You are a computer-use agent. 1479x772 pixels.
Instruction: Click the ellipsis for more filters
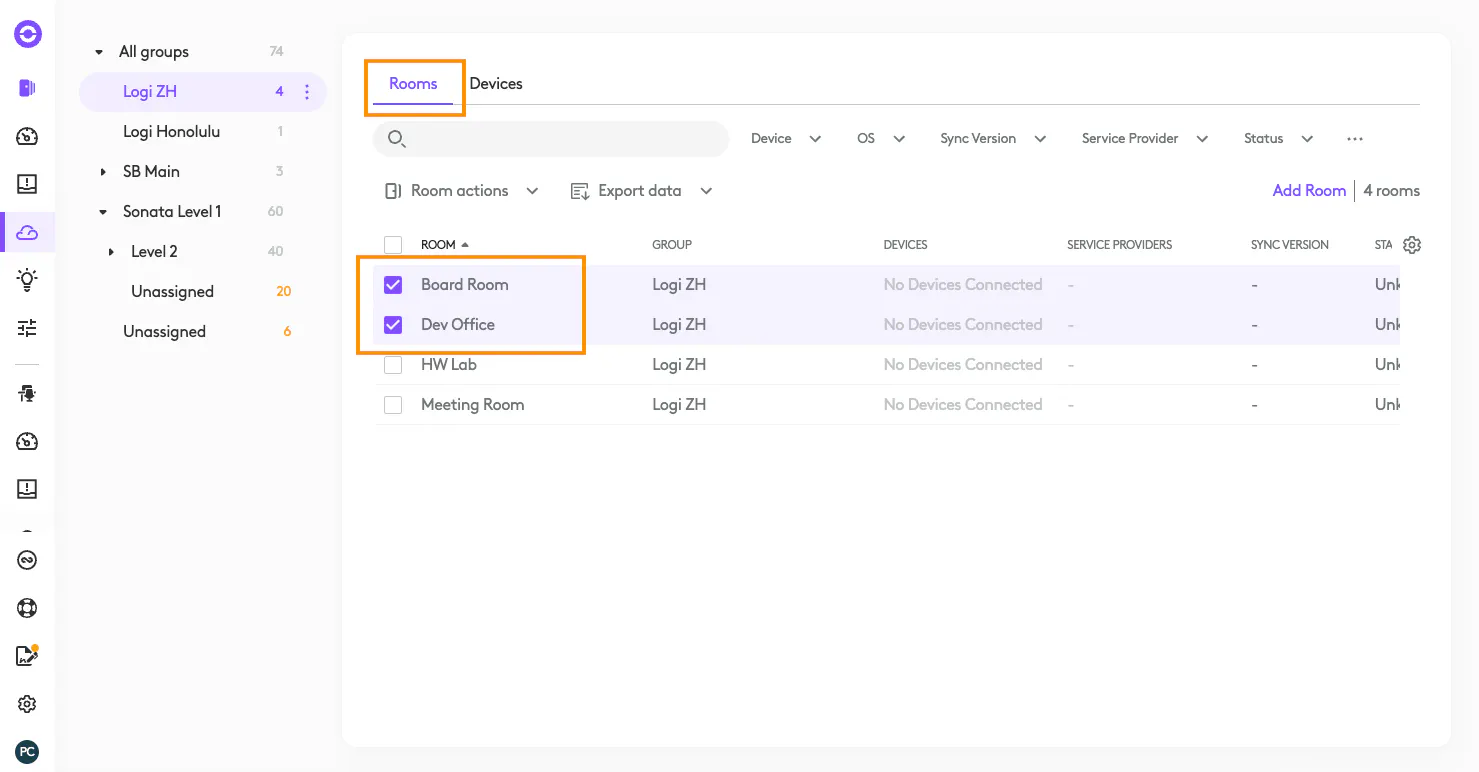pyautogui.click(x=1355, y=139)
